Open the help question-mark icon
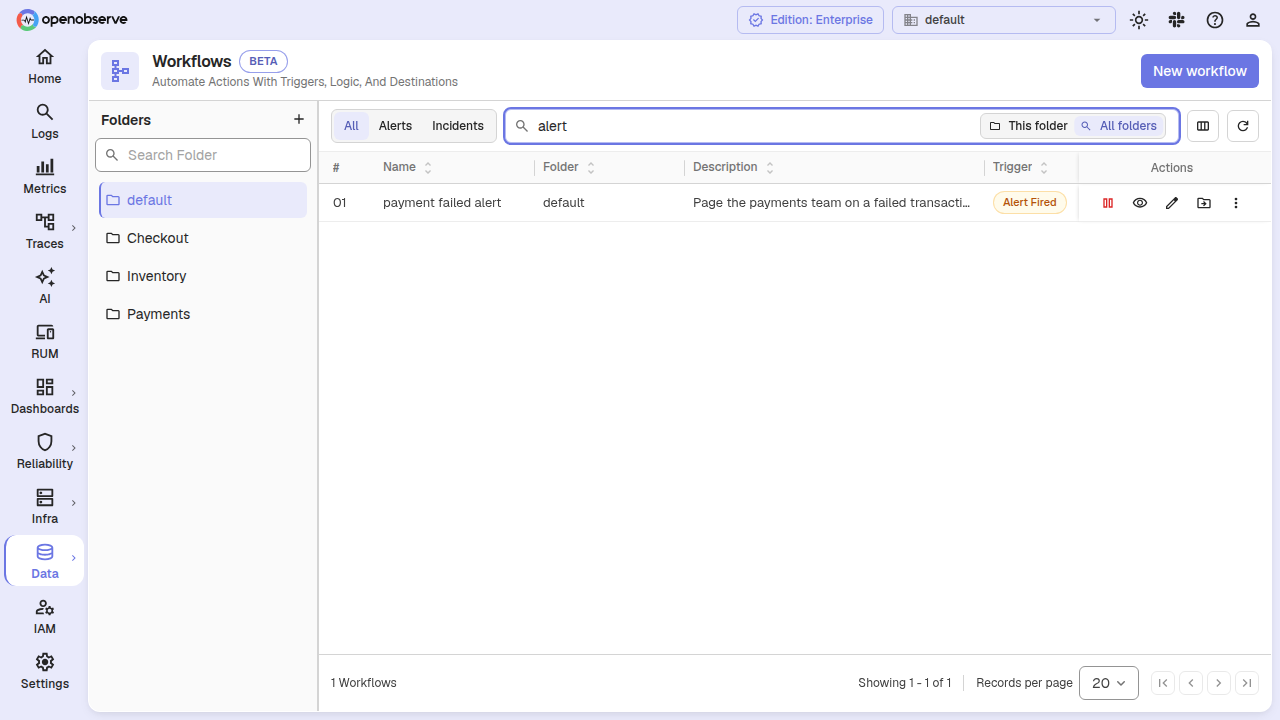The image size is (1280, 720). click(1214, 20)
